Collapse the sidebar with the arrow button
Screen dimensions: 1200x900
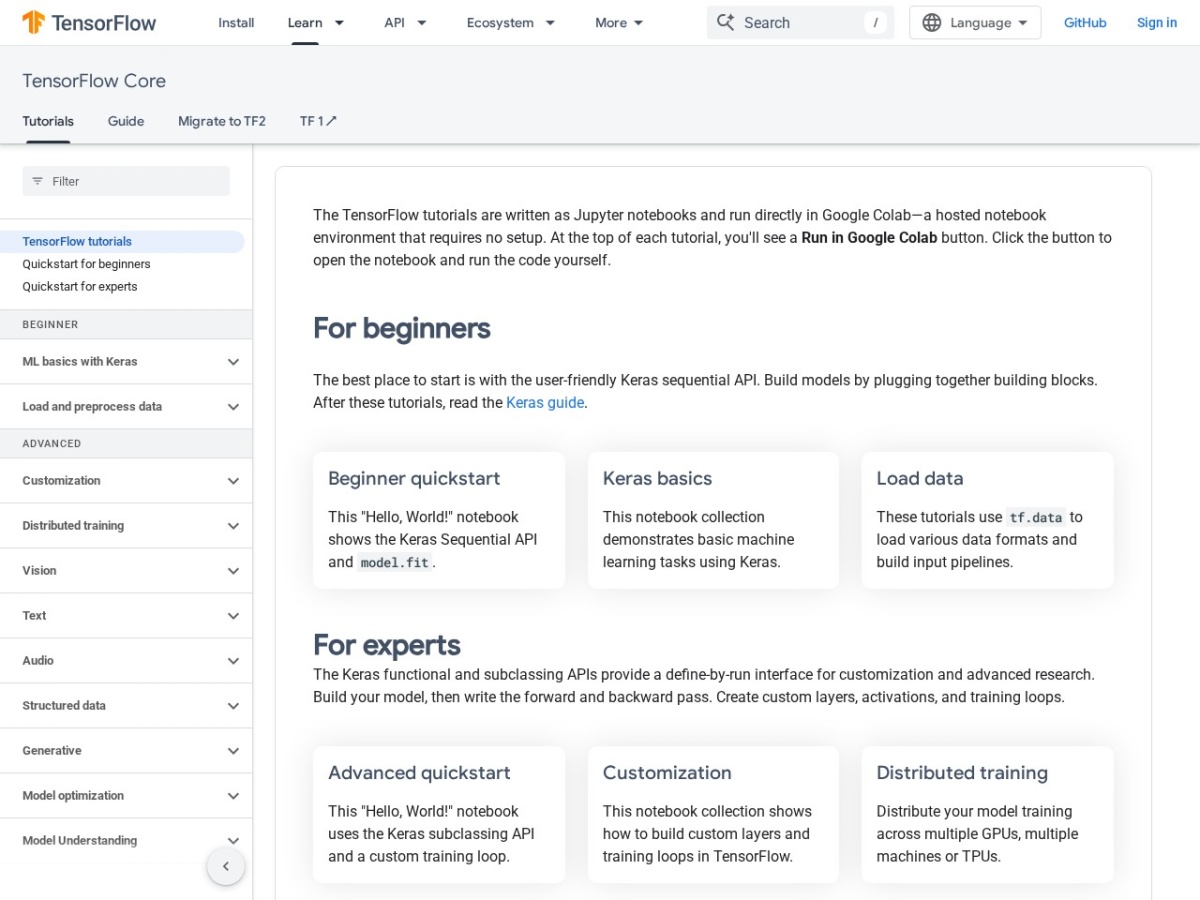(x=226, y=866)
